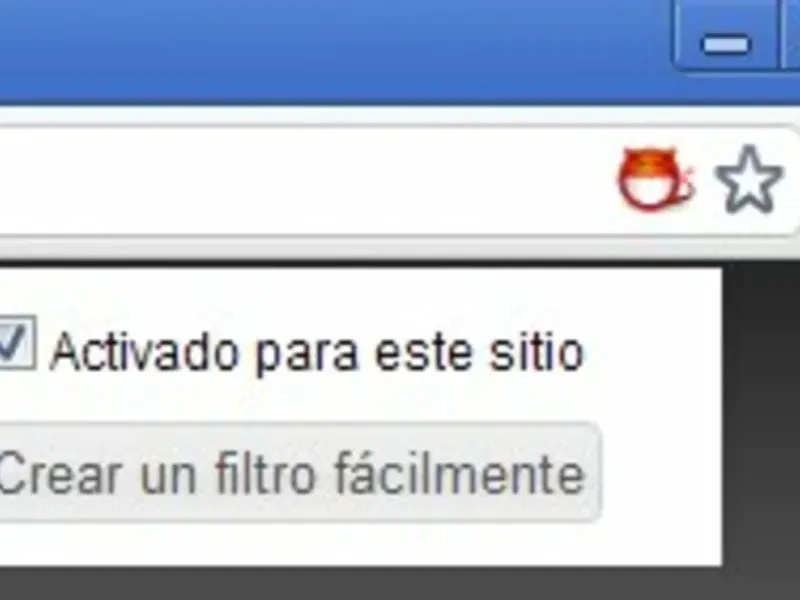The height and width of the screenshot is (600, 800).
Task: Click the horizontal bar glyph in the title bar
Action: tap(727, 44)
